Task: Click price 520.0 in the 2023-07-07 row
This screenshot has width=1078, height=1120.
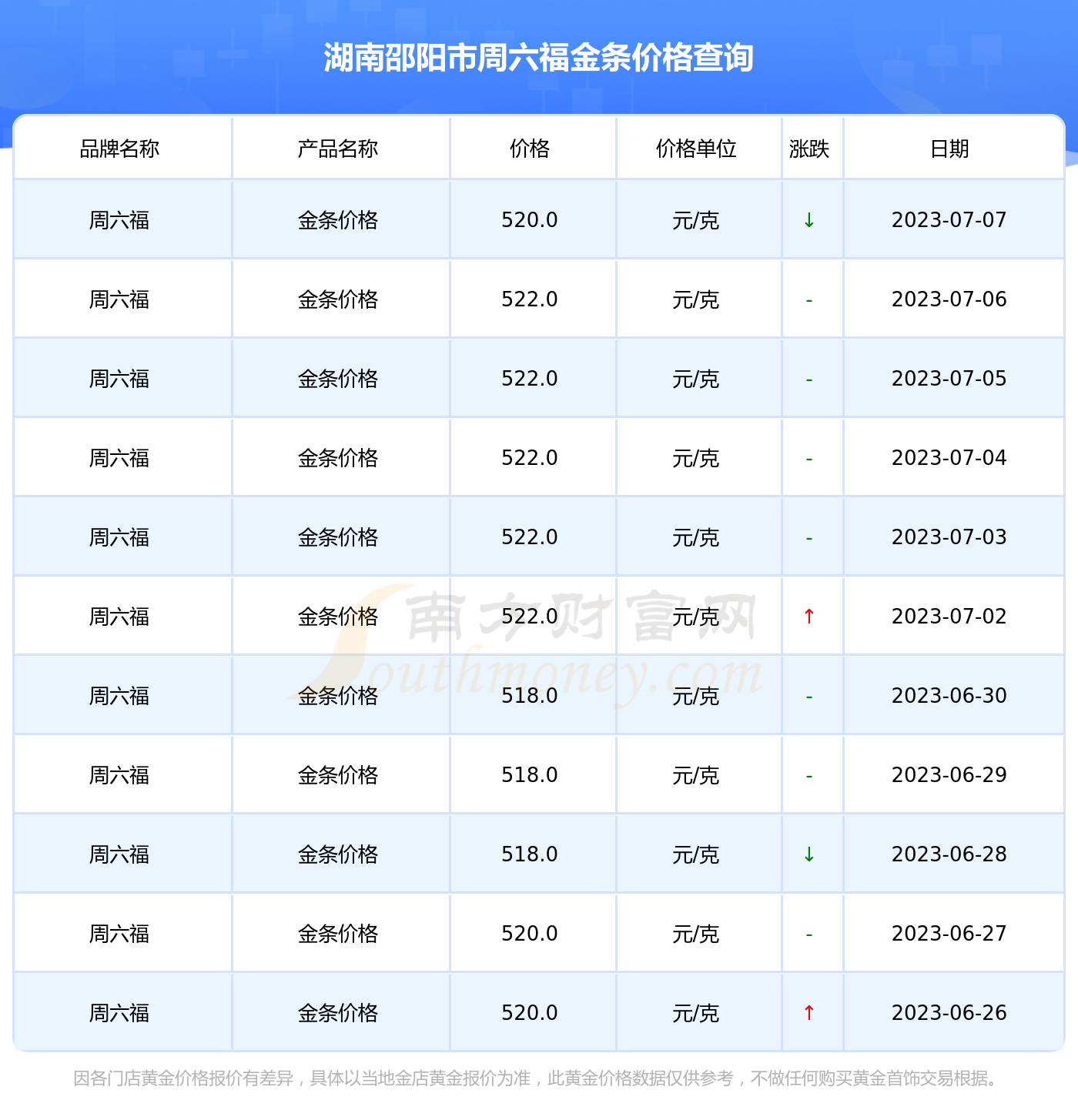Action: tap(530, 220)
